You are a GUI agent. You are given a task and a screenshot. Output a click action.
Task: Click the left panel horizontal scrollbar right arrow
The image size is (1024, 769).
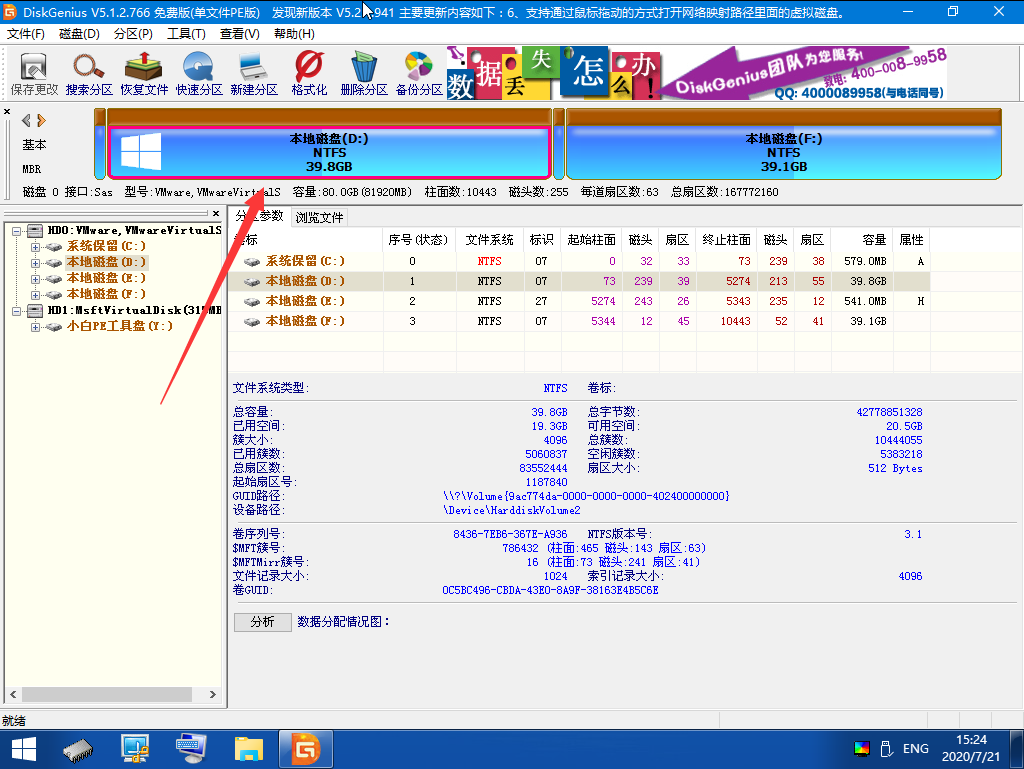(x=213, y=695)
